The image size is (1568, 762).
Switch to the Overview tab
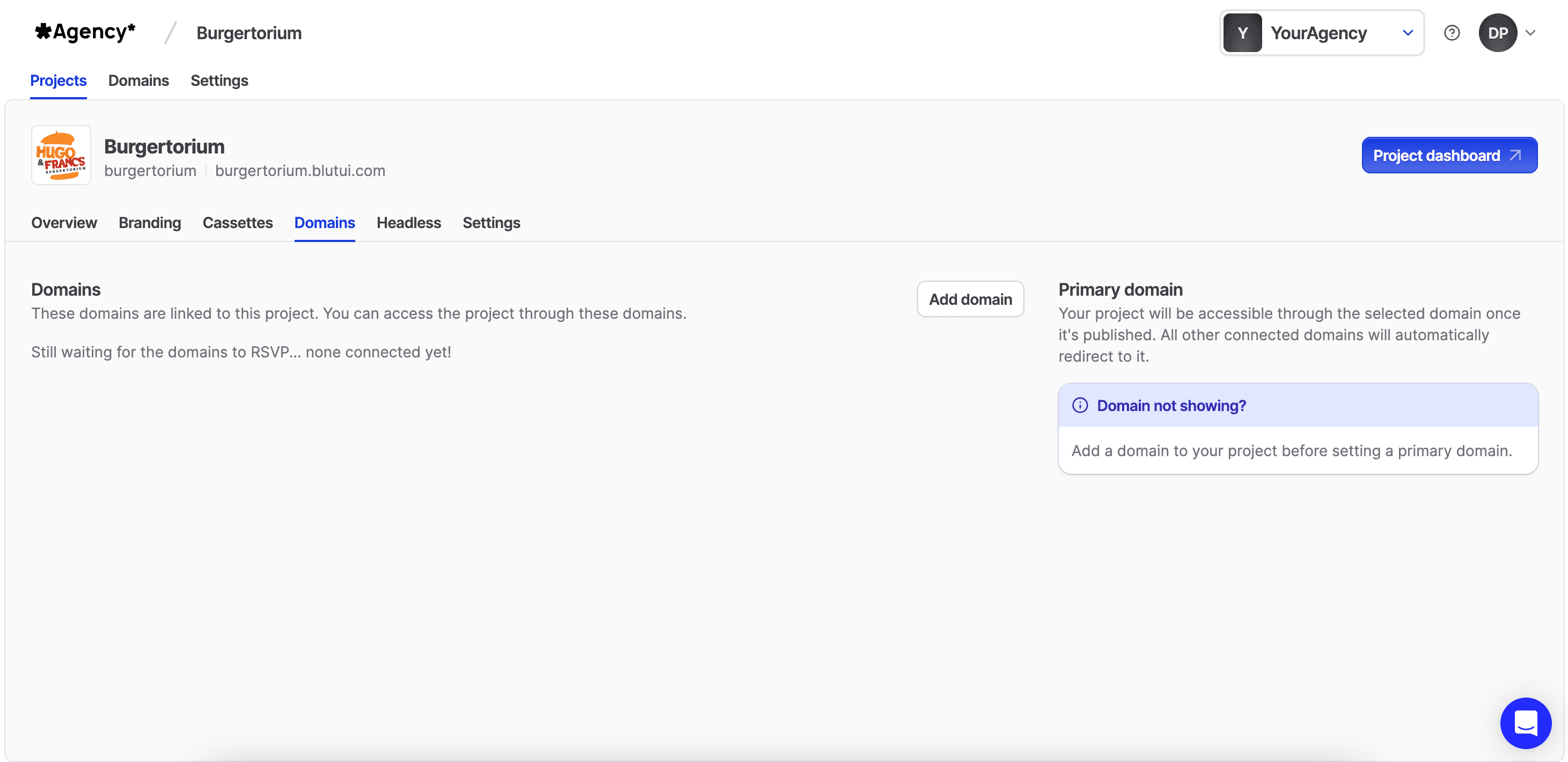[x=63, y=223]
